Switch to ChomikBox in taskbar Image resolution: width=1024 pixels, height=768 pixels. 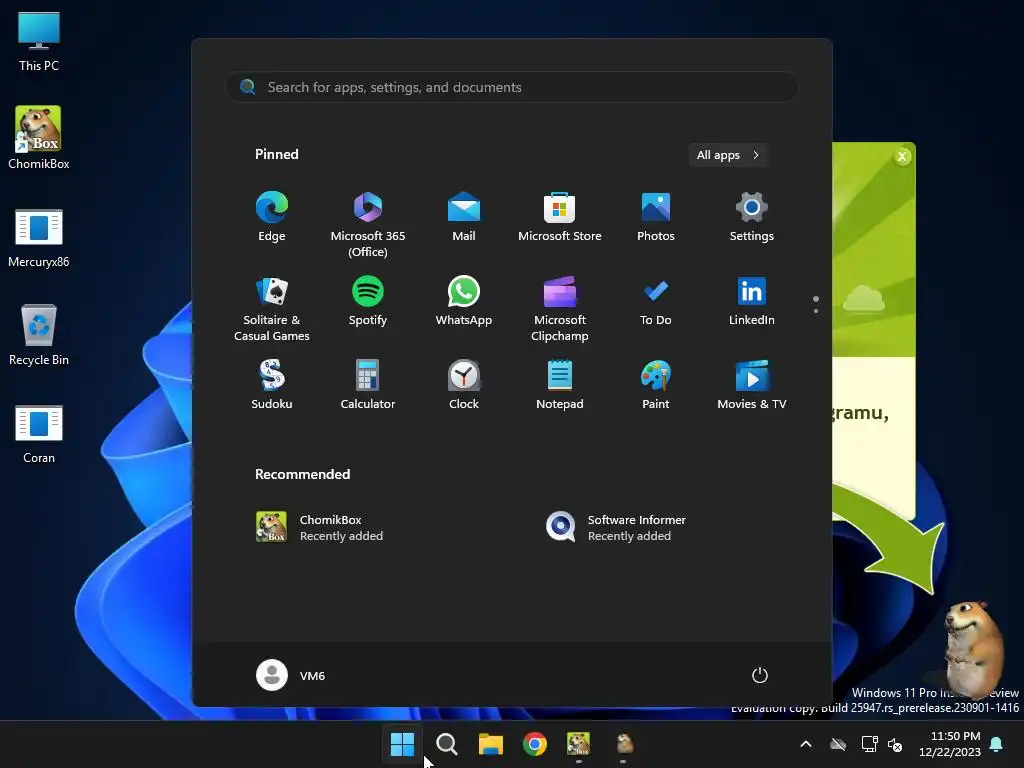[579, 744]
